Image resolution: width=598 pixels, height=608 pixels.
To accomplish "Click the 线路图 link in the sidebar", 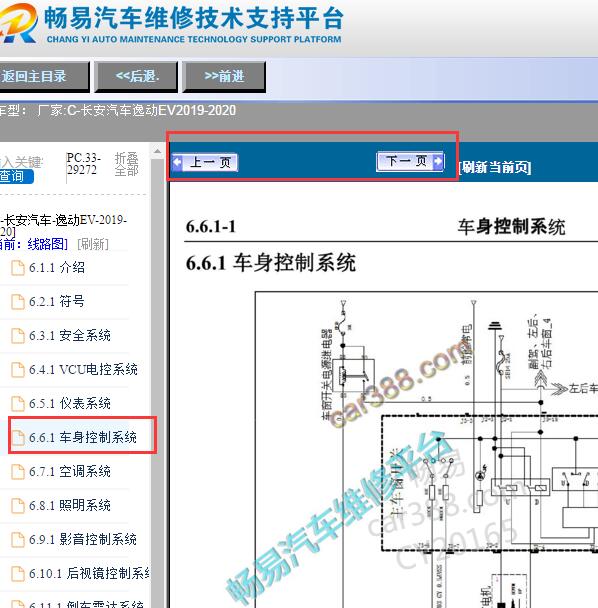I will click(47, 244).
